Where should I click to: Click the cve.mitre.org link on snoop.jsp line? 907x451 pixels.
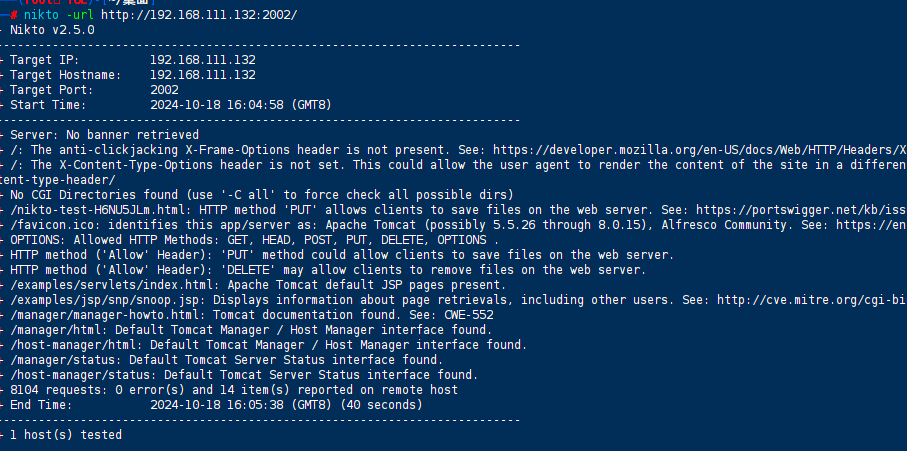click(830, 299)
